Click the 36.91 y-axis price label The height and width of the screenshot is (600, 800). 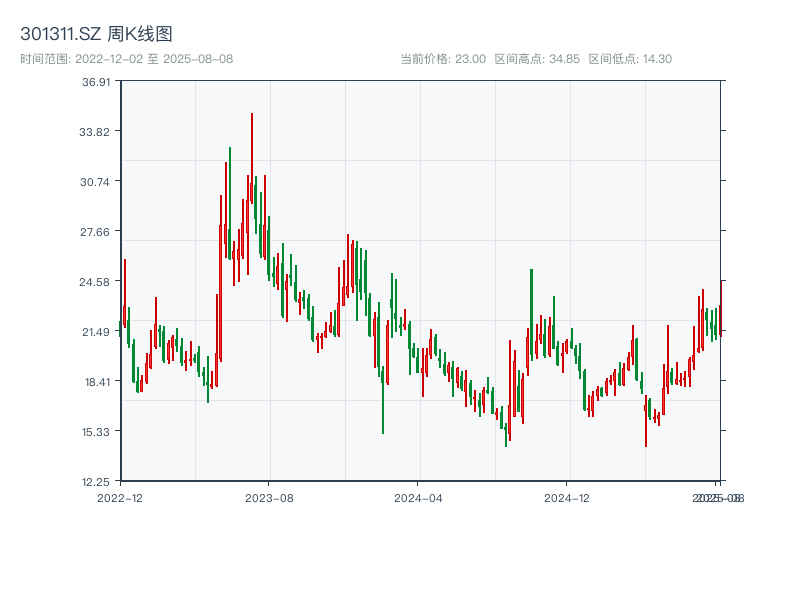pos(94,85)
